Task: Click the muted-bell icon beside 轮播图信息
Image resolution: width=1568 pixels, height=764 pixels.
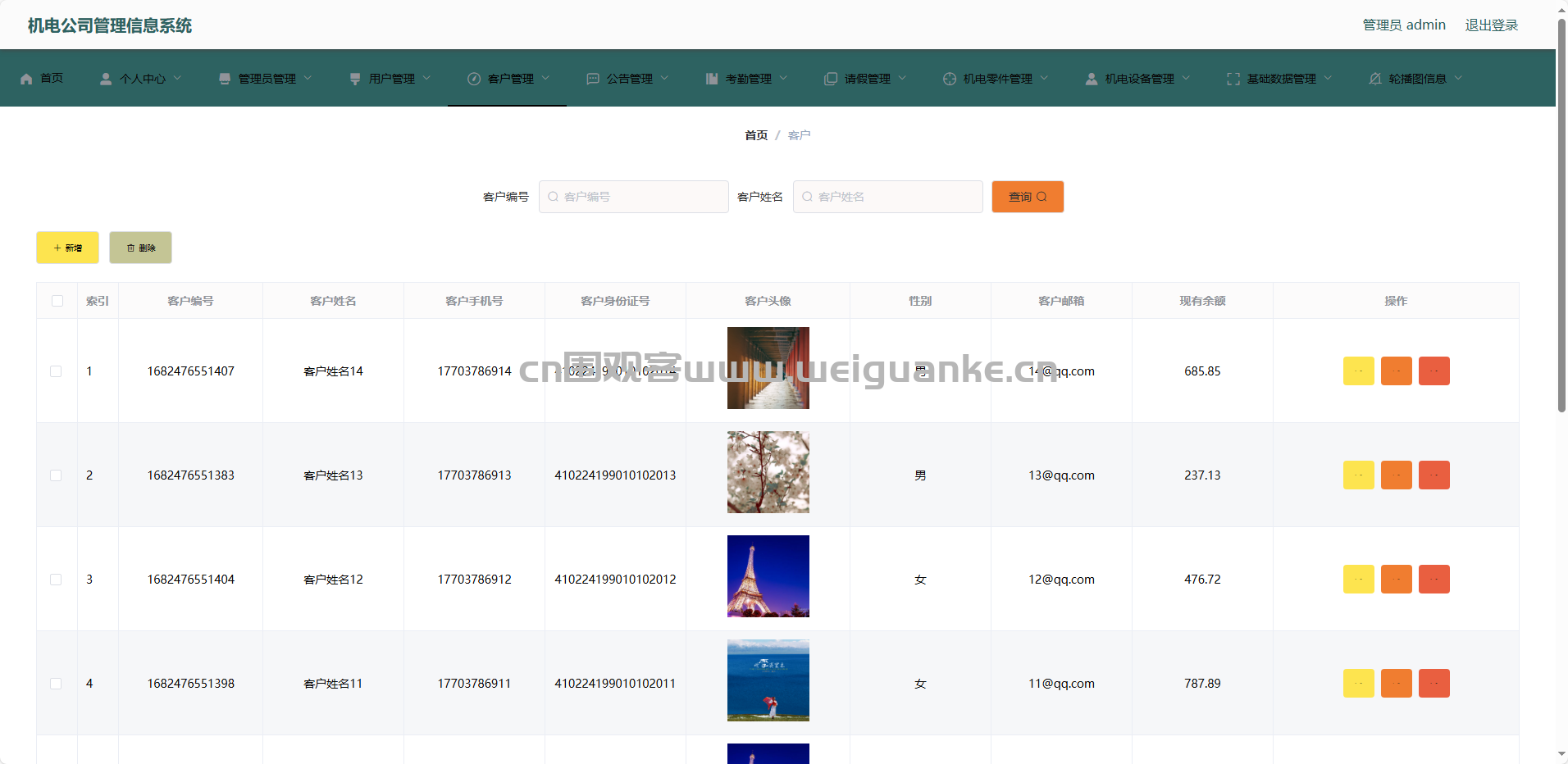Action: pyautogui.click(x=1375, y=79)
